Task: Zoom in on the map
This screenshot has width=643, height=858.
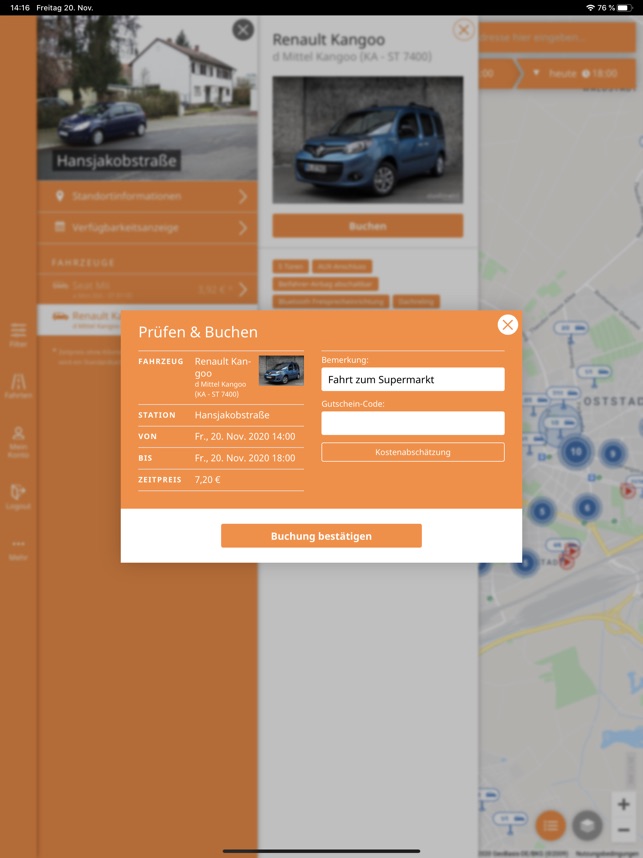Action: pyautogui.click(x=623, y=804)
